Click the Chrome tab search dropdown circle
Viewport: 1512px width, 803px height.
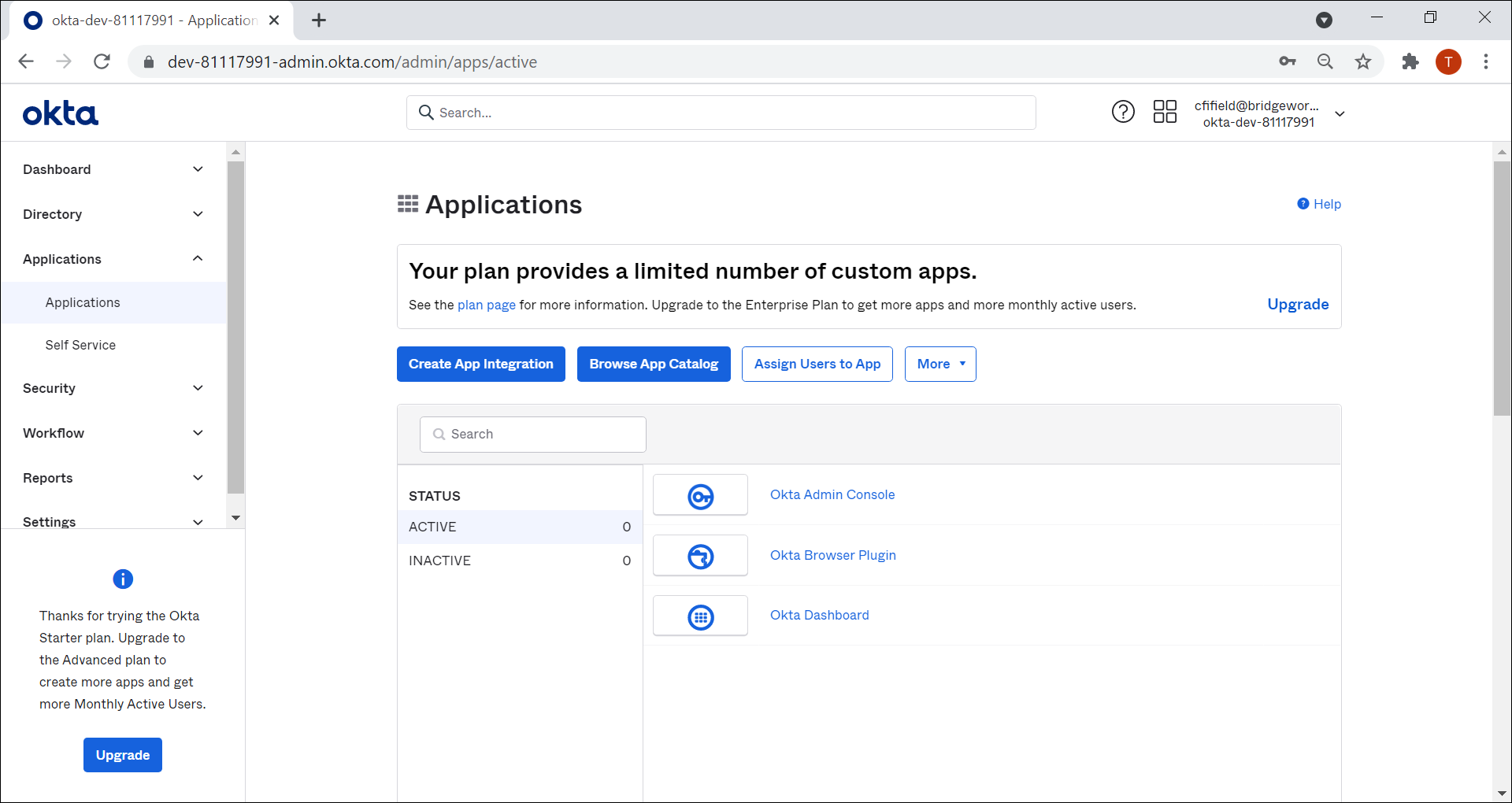coord(1325,20)
